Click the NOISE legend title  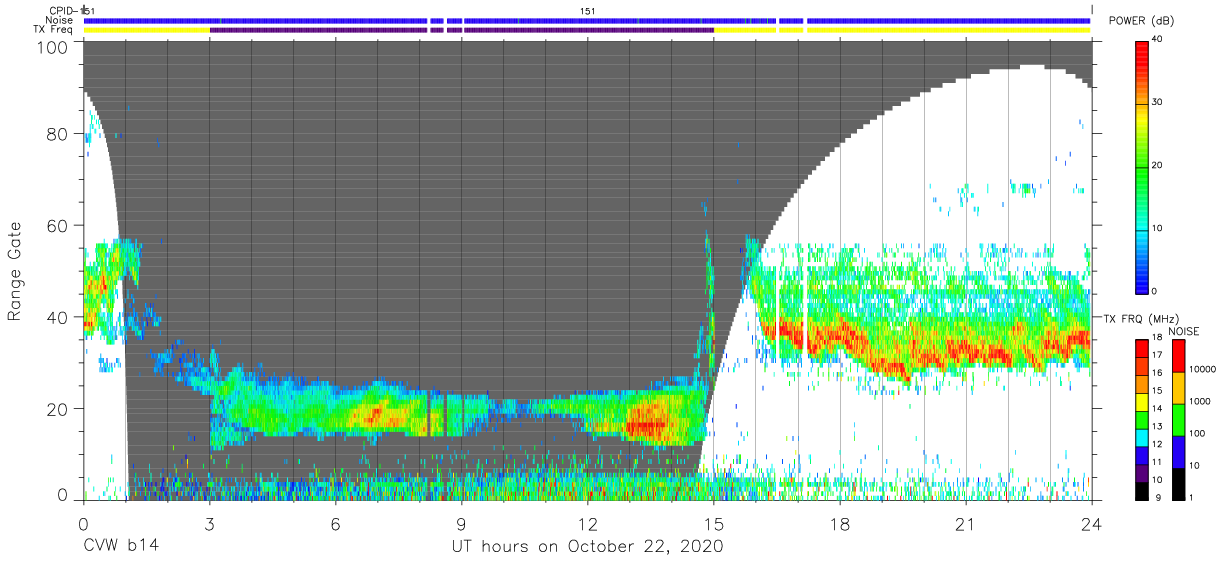[1184, 331]
